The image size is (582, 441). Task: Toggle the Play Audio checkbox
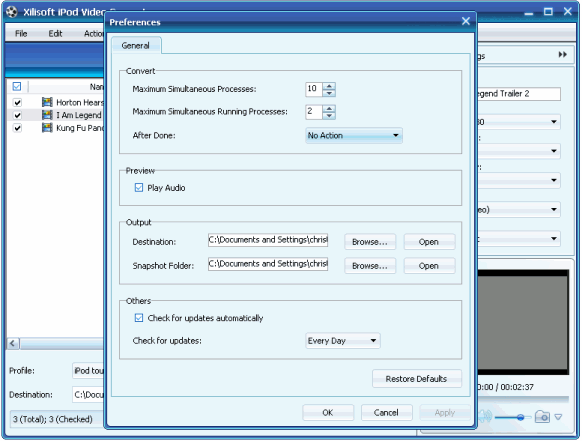coord(139,187)
